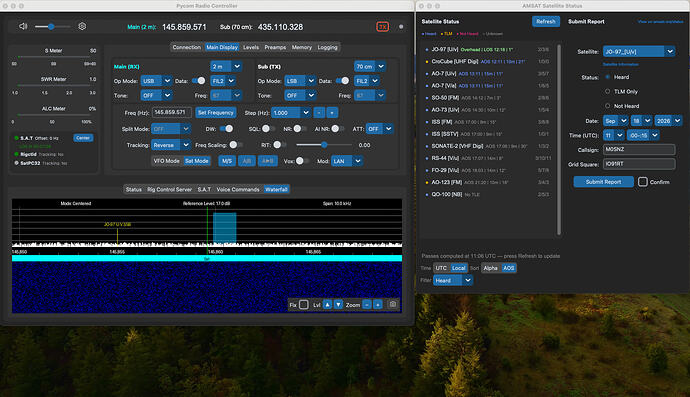Open the Main RX 2 m band dropdown
Viewport: 690px width, 397px height.
click(x=226, y=66)
